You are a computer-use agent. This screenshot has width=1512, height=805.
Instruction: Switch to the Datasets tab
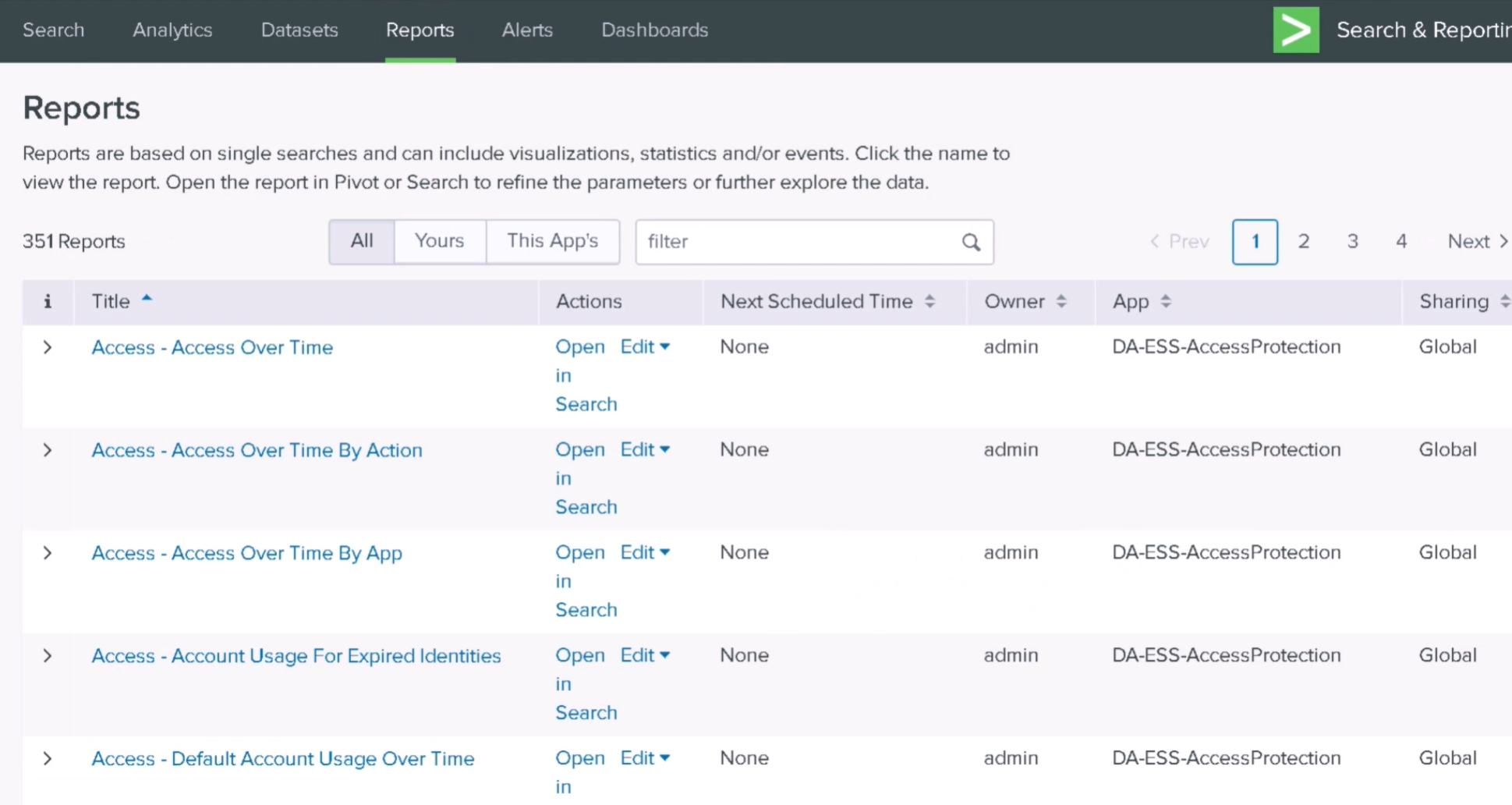pos(299,30)
